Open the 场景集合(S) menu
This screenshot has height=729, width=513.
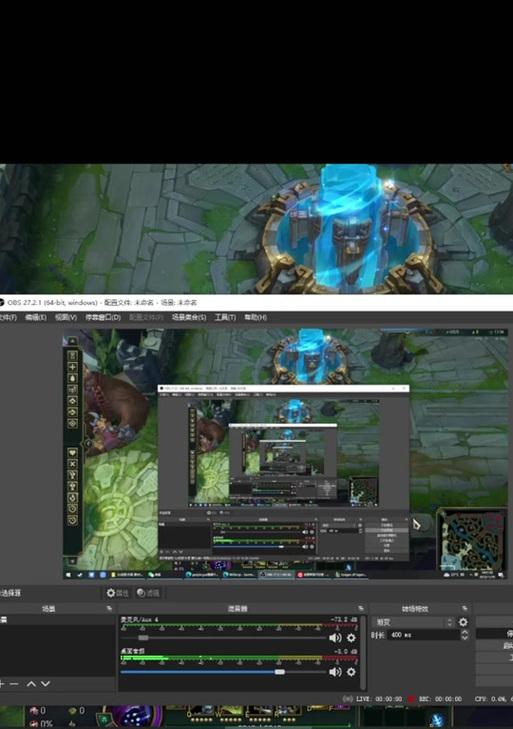(189, 317)
